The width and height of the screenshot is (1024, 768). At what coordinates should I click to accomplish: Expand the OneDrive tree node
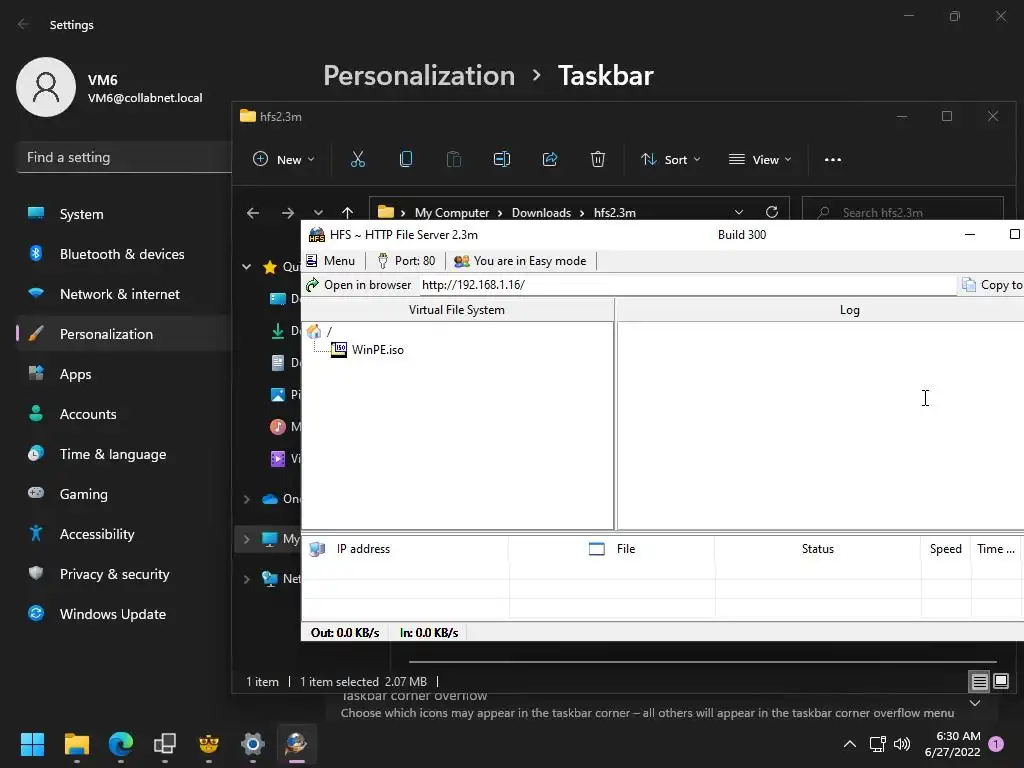click(247, 499)
